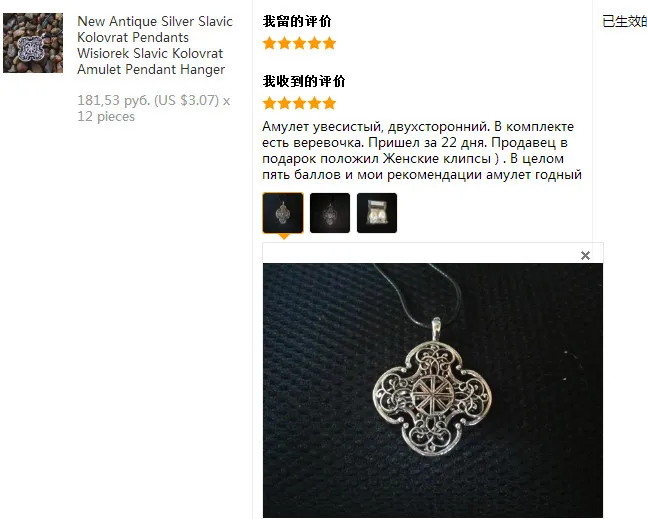Click first star under 我留的评价
The width and height of the screenshot is (647, 519).
click(x=269, y=43)
